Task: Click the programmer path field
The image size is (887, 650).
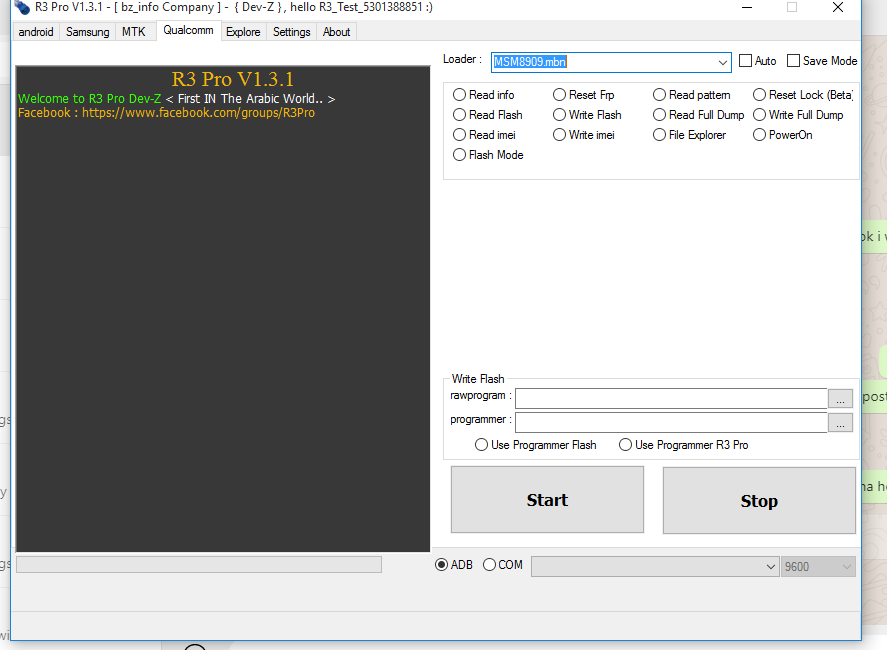Action: 671,423
